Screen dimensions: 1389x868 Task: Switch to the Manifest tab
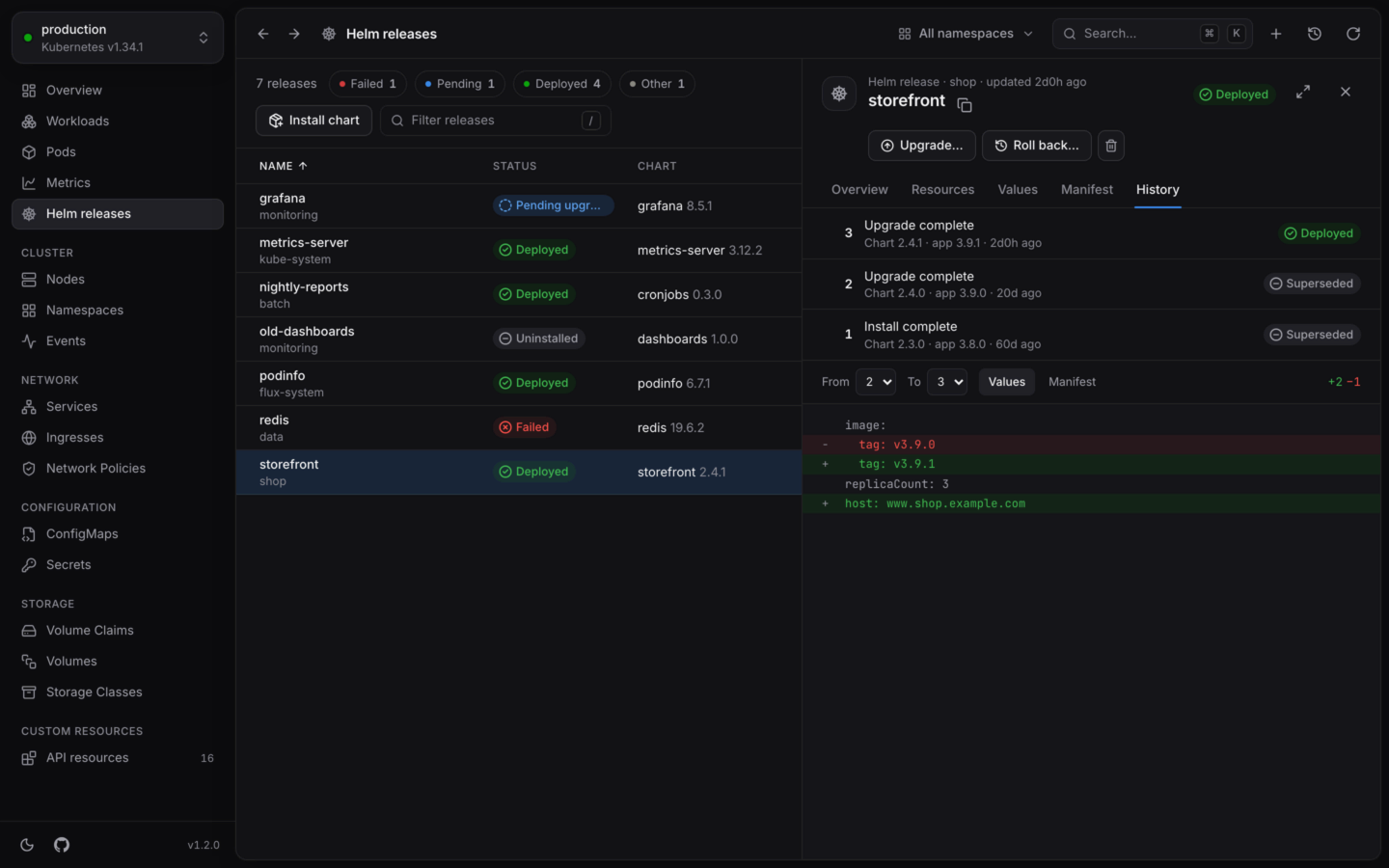click(x=1087, y=190)
